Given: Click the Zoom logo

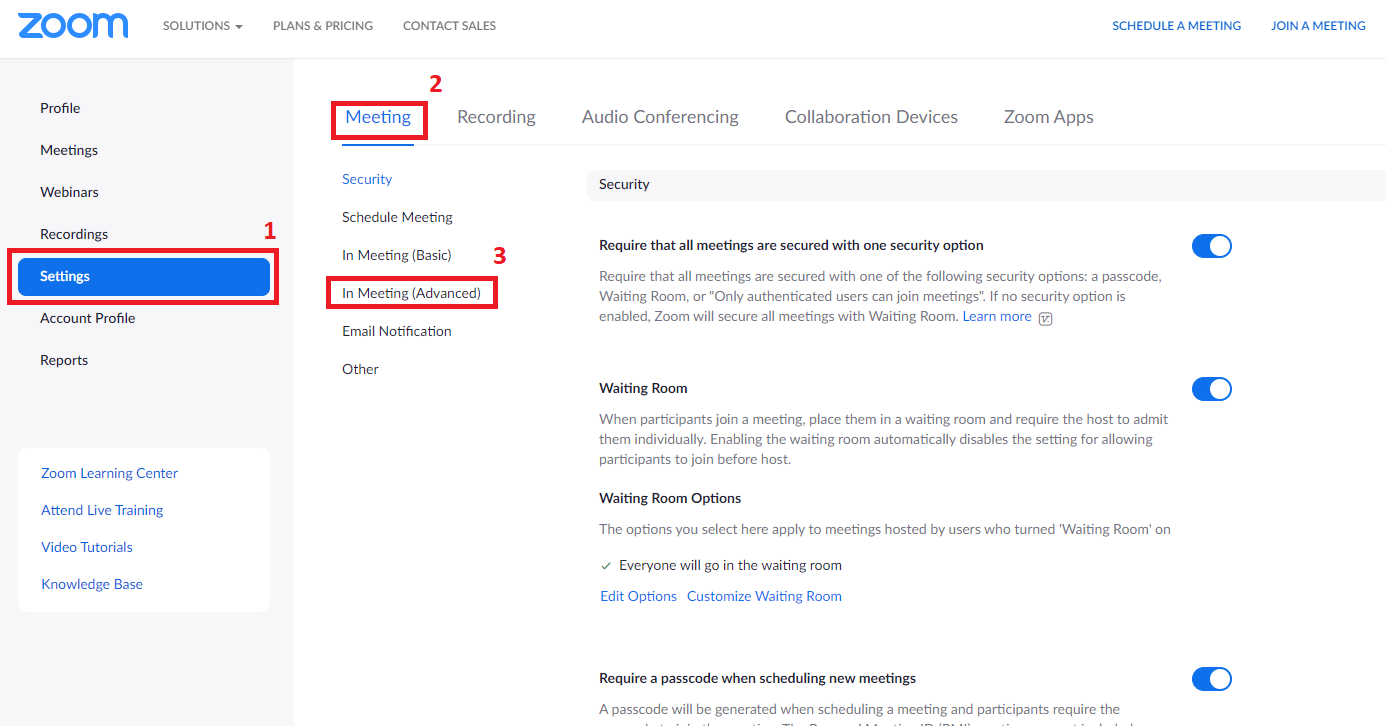Looking at the screenshot, I should tap(73, 26).
